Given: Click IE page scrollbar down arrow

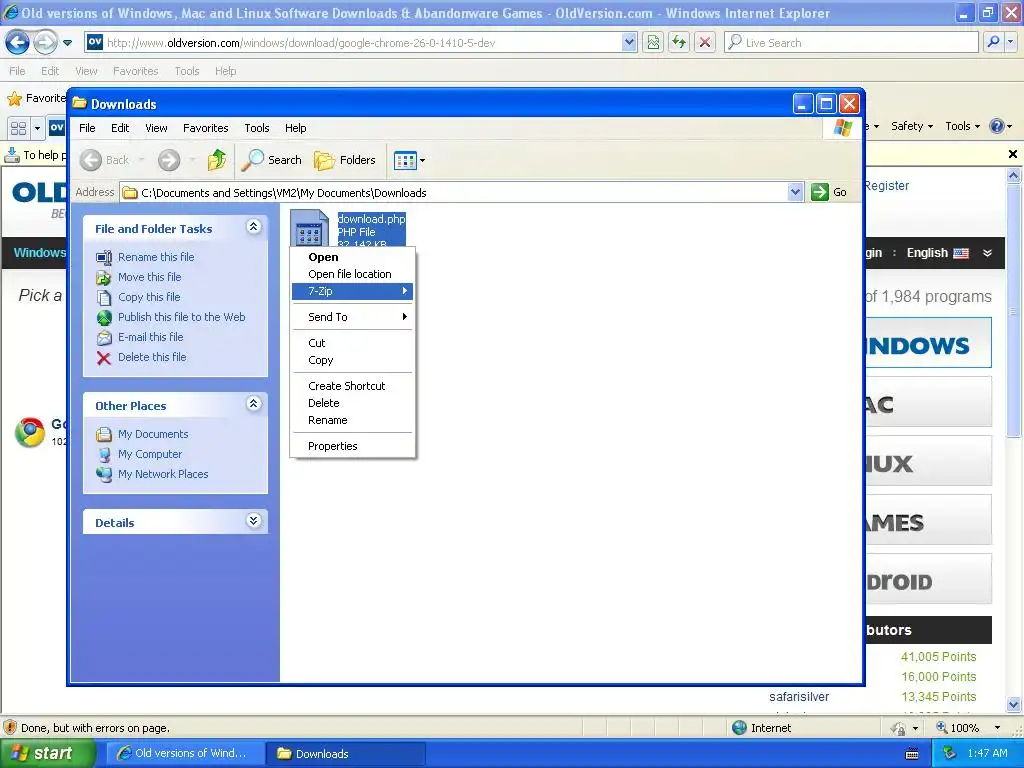Looking at the screenshot, I should coord(1013,705).
